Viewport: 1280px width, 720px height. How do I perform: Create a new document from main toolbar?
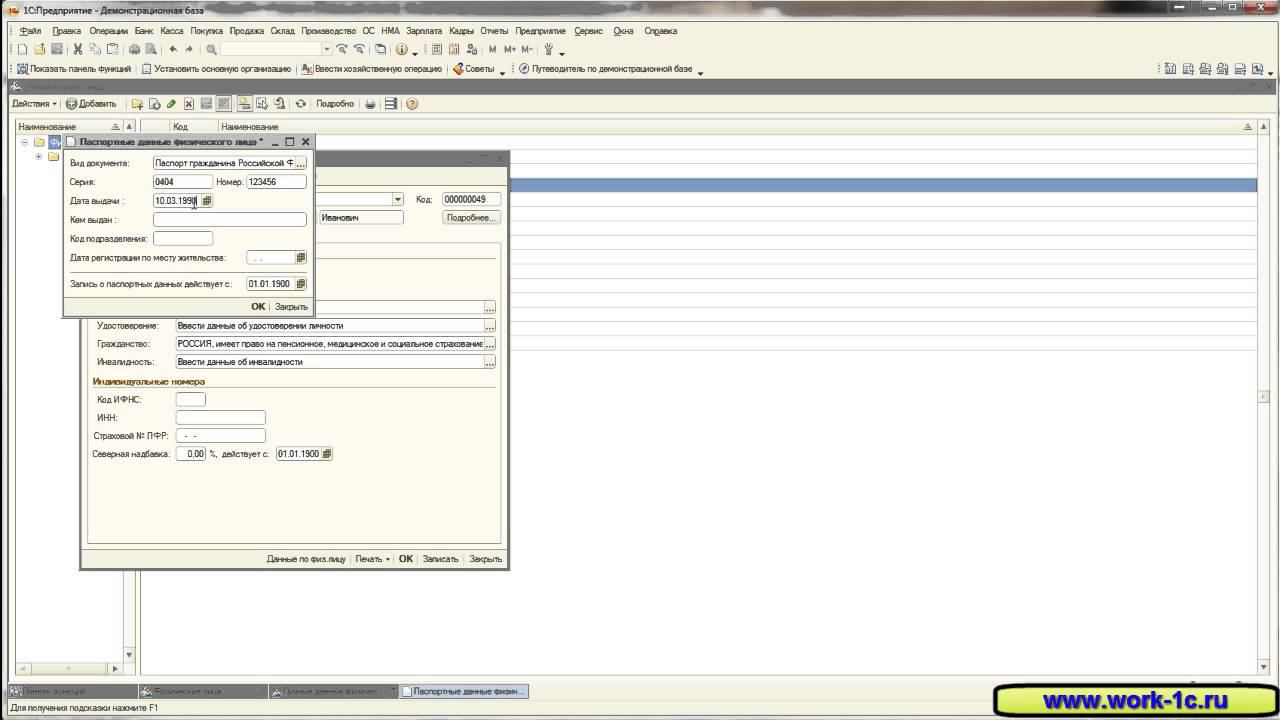22,49
